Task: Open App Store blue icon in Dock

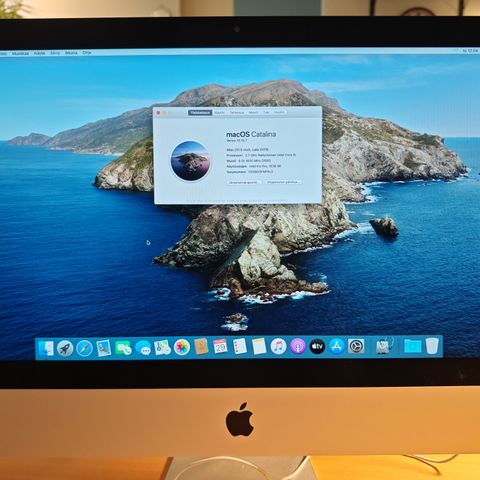Action: (x=337, y=346)
